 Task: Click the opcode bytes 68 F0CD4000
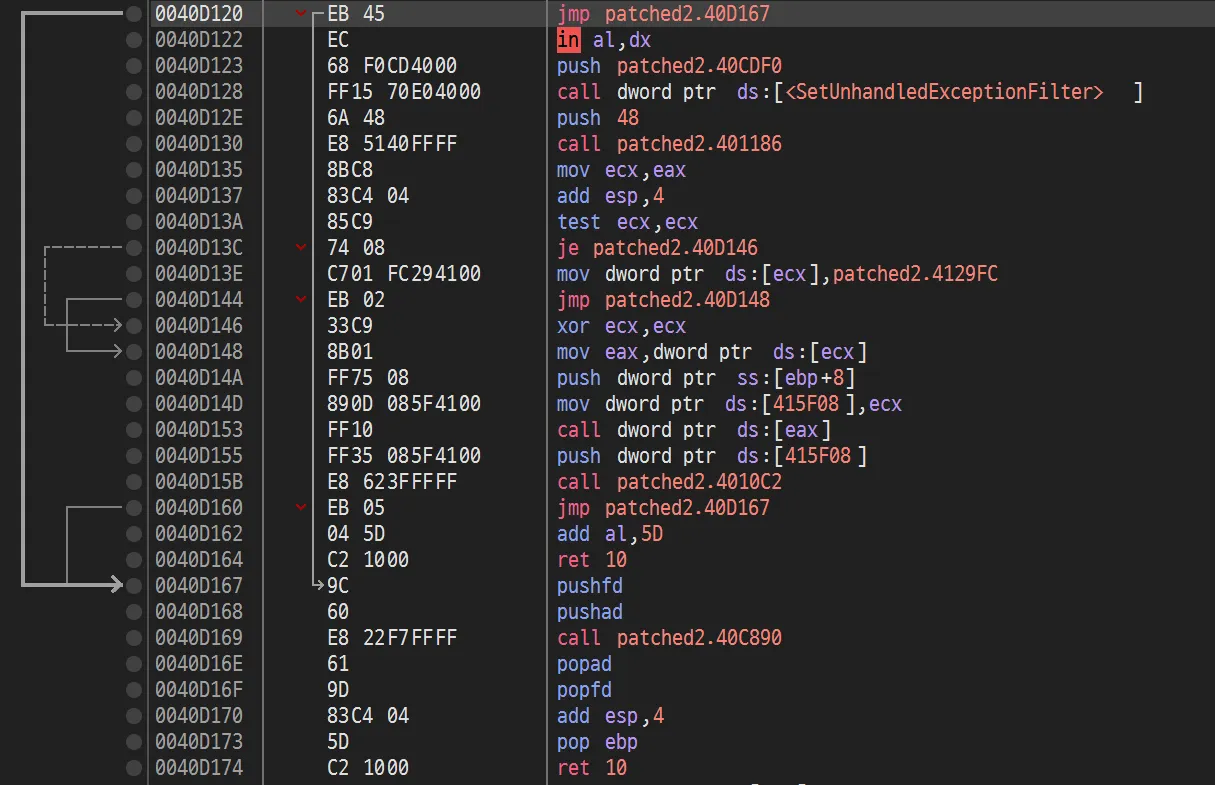click(x=392, y=66)
